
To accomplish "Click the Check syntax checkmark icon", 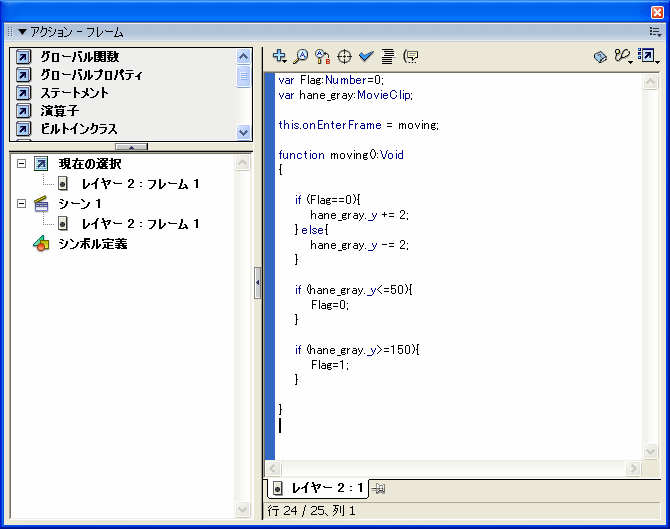I will click(366, 56).
